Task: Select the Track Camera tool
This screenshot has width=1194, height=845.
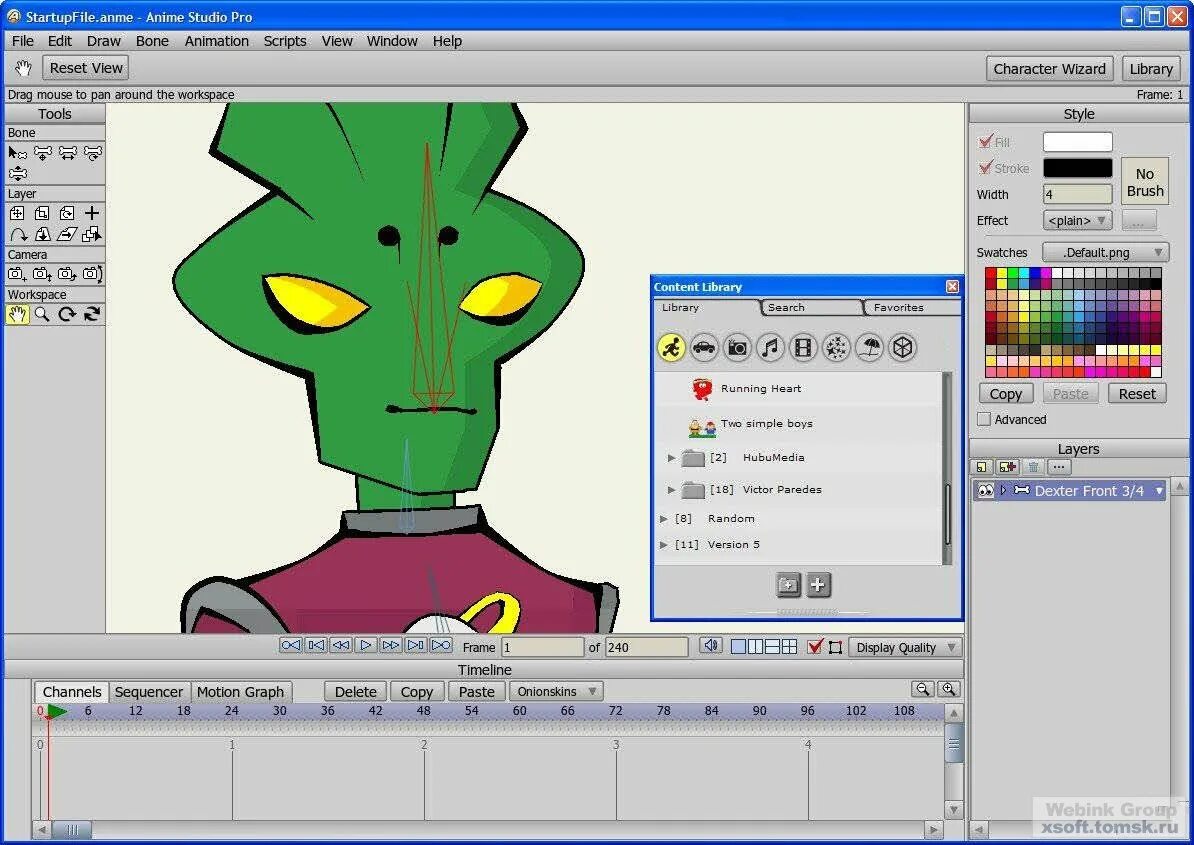Action: pos(17,274)
